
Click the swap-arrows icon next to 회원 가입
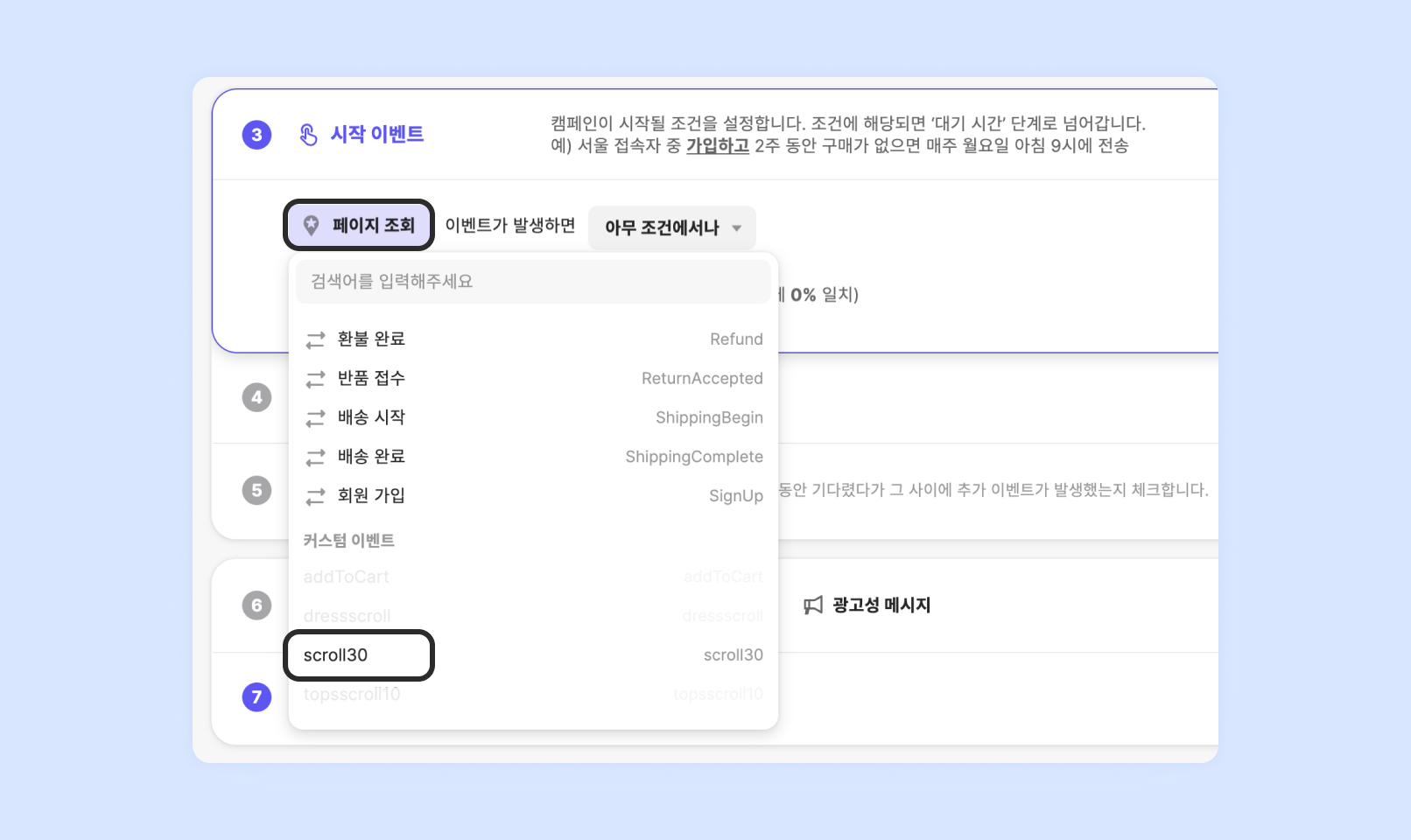tap(315, 496)
